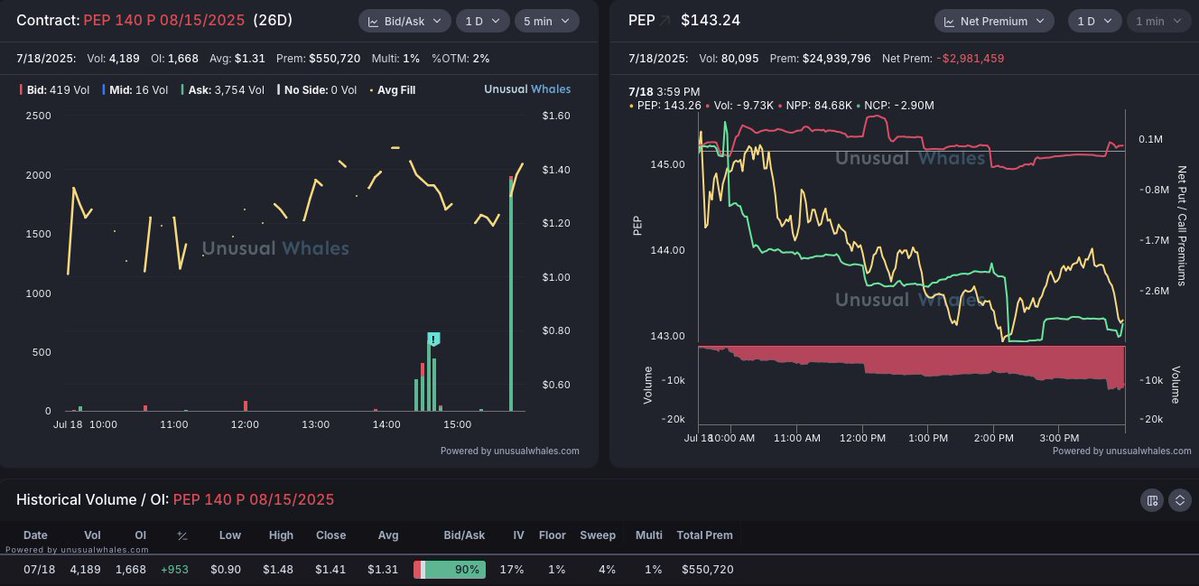Sort table by the IV column header
1199x586 pixels.
518,536
